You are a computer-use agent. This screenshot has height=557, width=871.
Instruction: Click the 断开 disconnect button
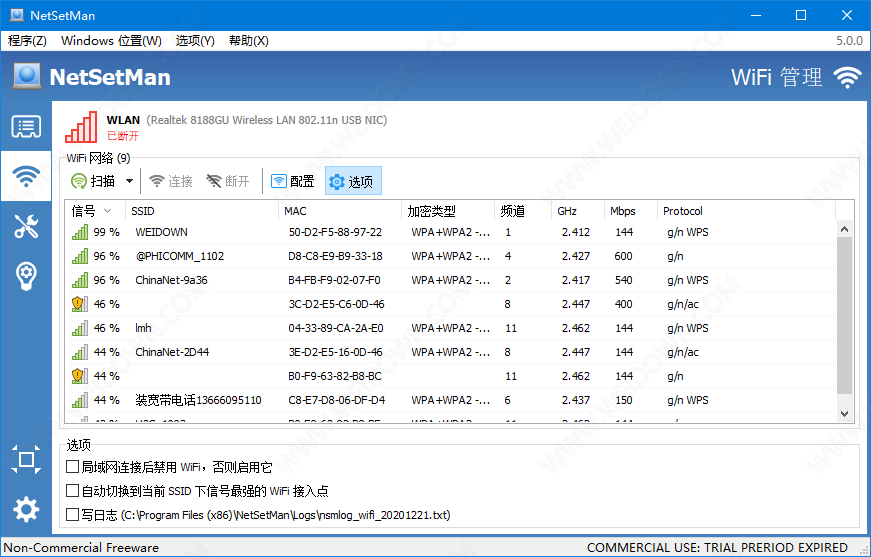228,181
